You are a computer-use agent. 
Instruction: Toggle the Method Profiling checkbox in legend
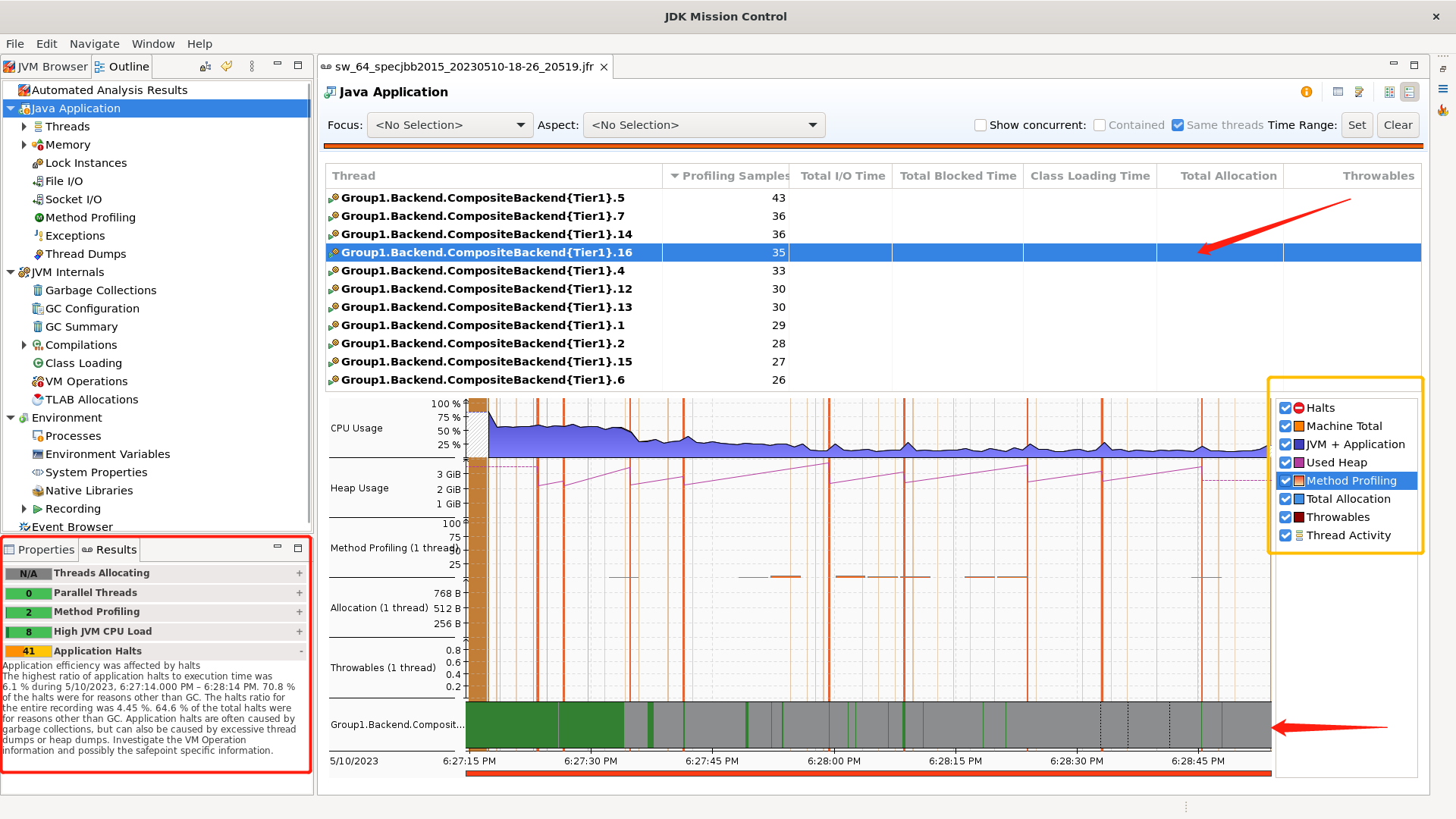pyautogui.click(x=1286, y=480)
